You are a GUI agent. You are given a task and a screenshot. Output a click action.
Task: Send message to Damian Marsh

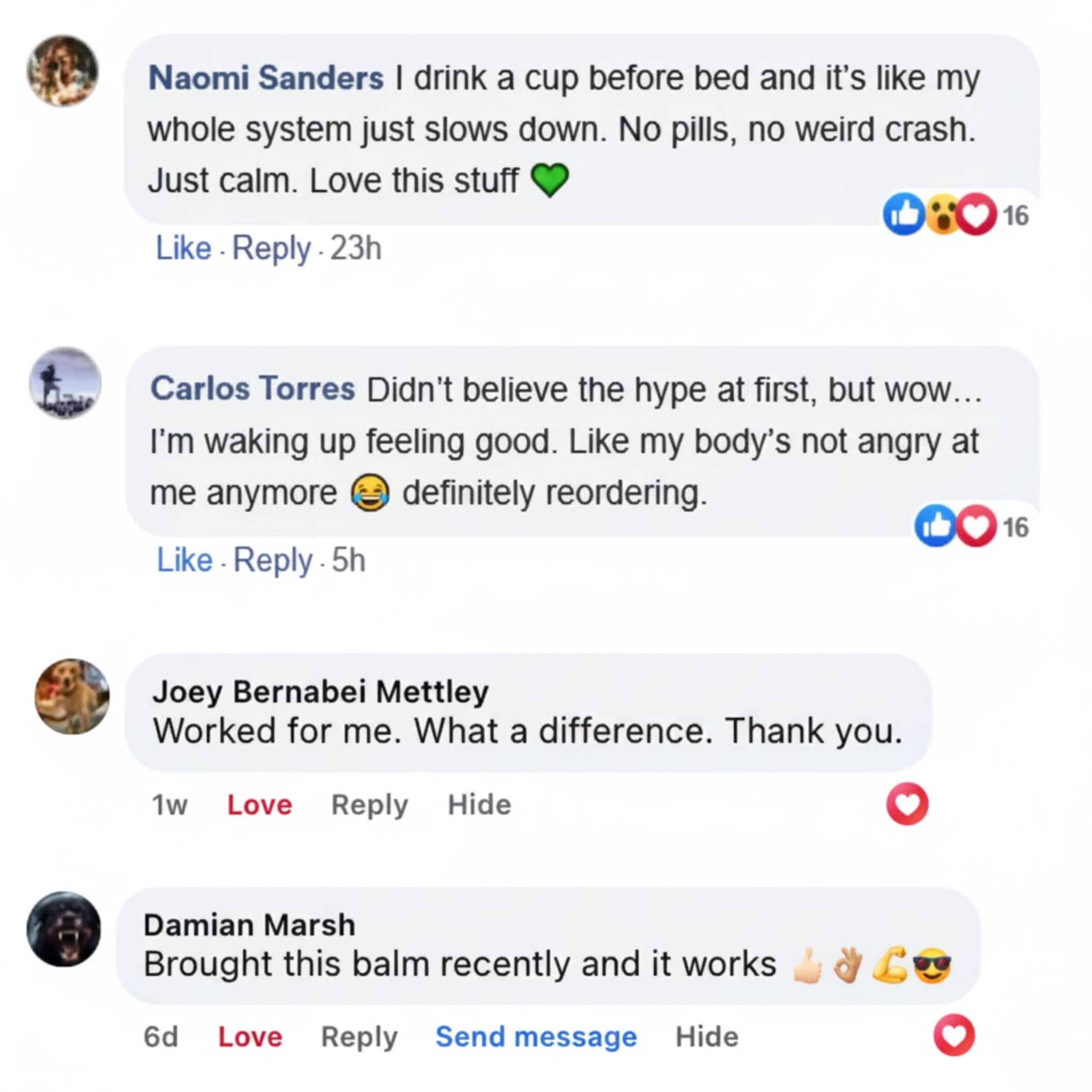[536, 1037]
